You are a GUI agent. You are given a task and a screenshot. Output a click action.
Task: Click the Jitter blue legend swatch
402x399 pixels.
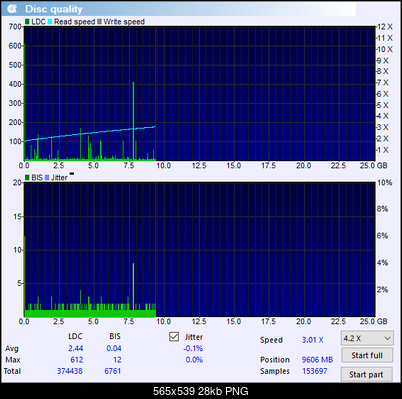click(47, 178)
